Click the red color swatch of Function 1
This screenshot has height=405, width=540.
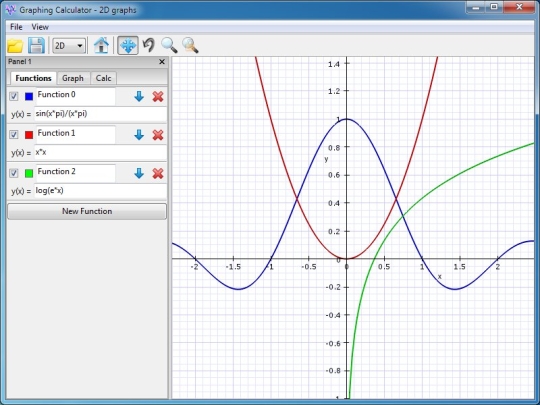tap(29, 135)
